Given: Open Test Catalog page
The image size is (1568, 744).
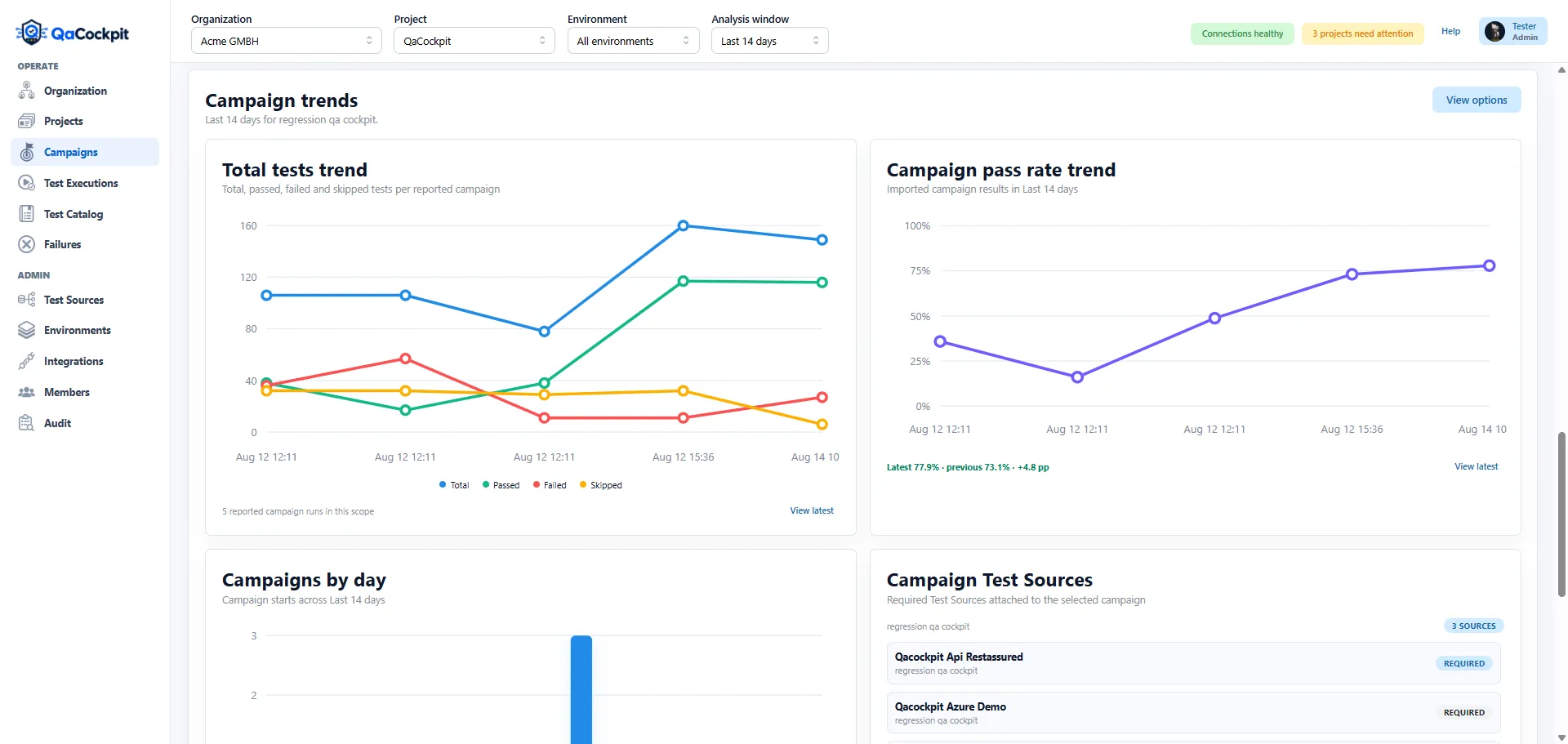Looking at the screenshot, I should pyautogui.click(x=85, y=214).
